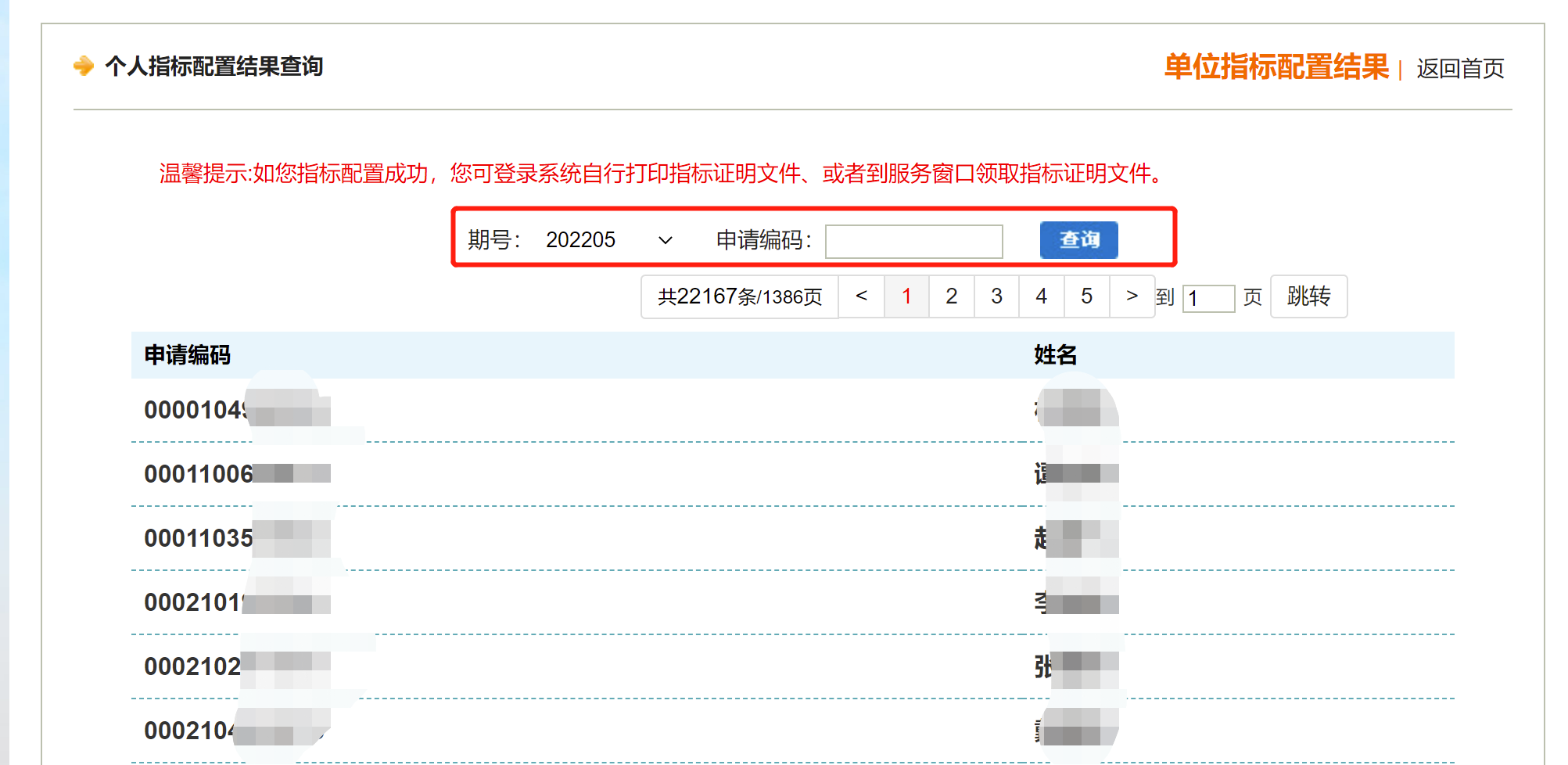1568x765 pixels.
Task: Click the 姓名 column header
Action: tap(1056, 355)
